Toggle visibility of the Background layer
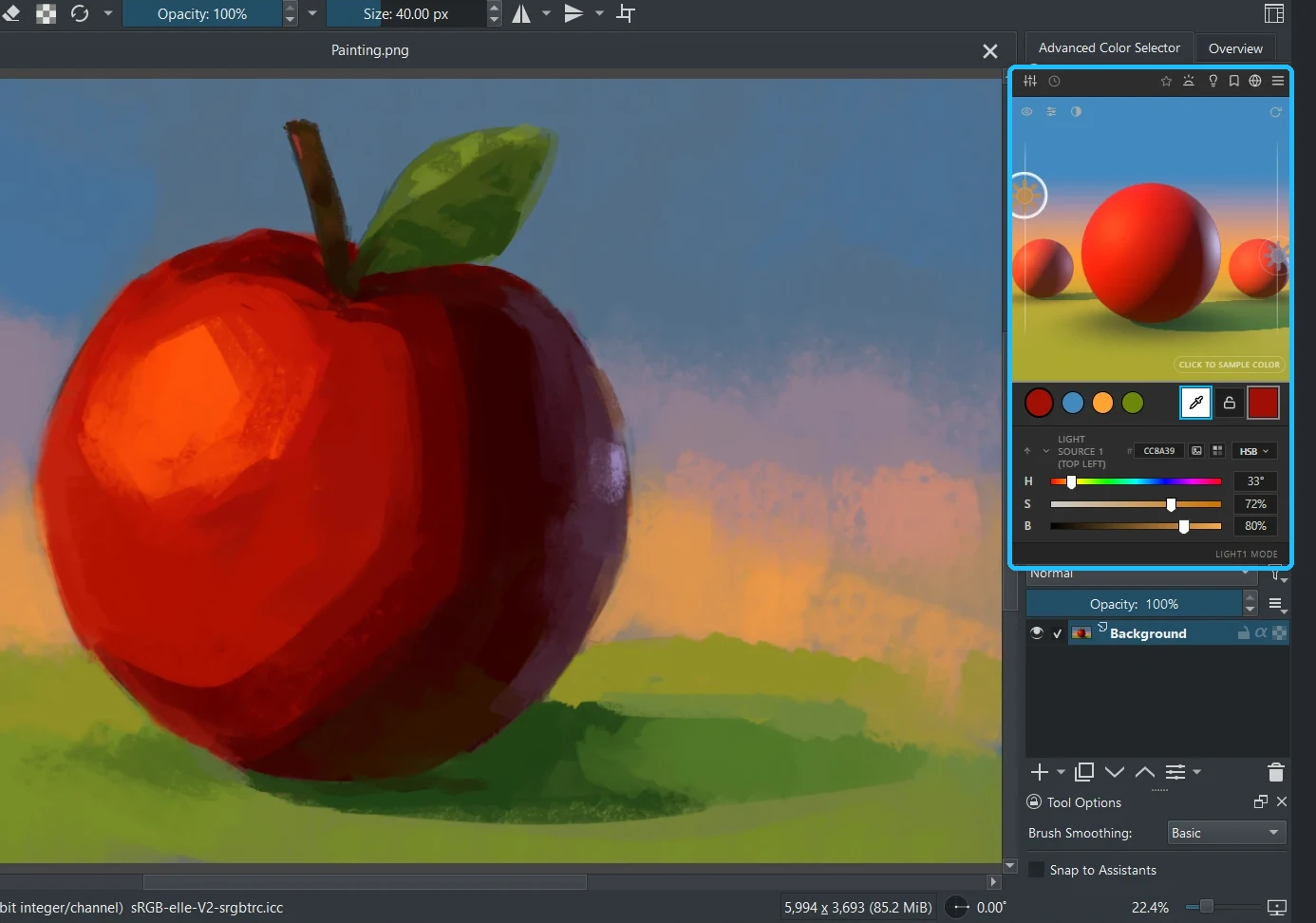This screenshot has height=923, width=1316. pyautogui.click(x=1037, y=633)
